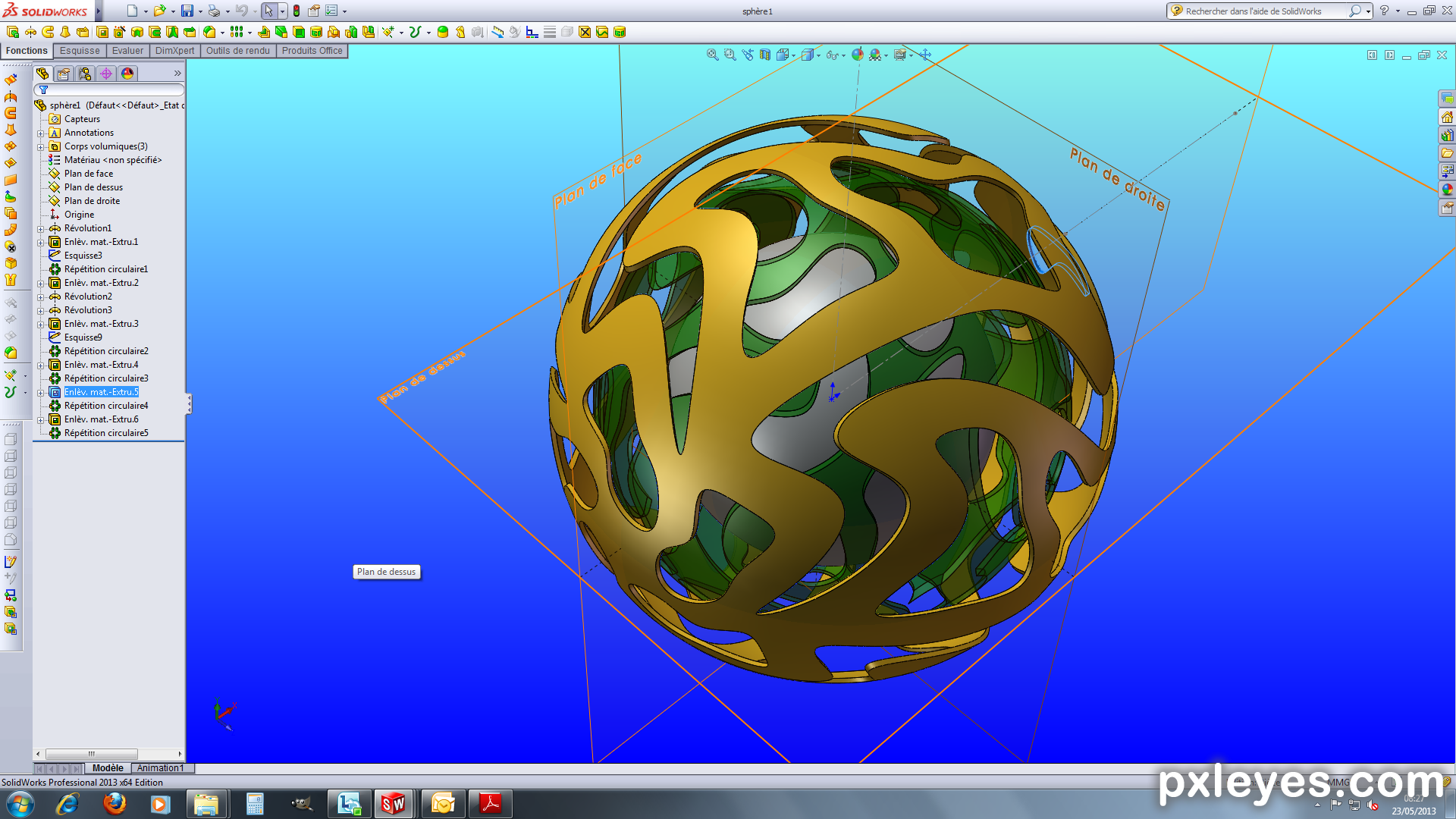Select Plan de dessus in the feature tree
The height and width of the screenshot is (819, 1456).
[93, 187]
